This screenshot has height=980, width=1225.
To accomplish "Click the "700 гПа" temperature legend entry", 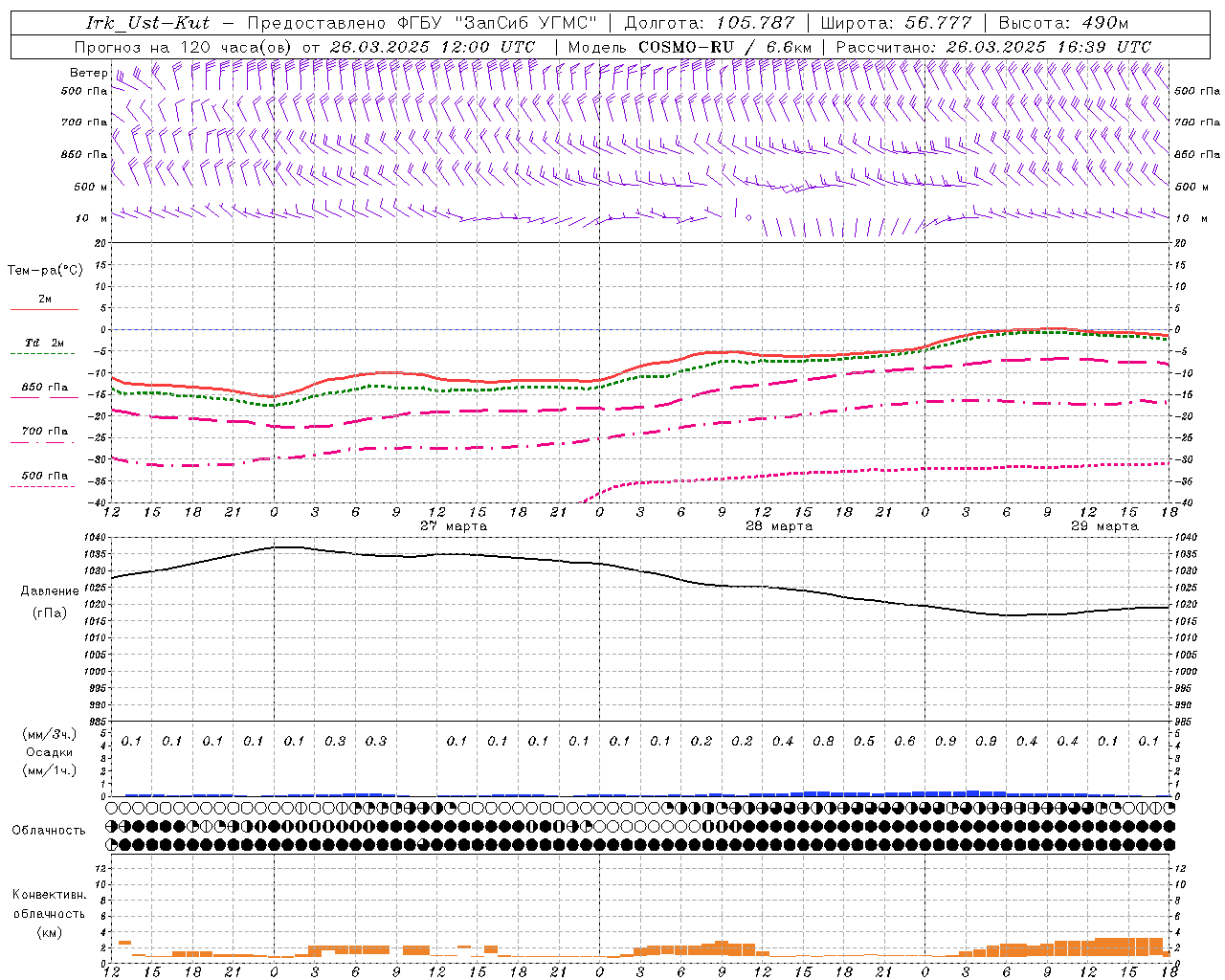I will coord(45,432).
